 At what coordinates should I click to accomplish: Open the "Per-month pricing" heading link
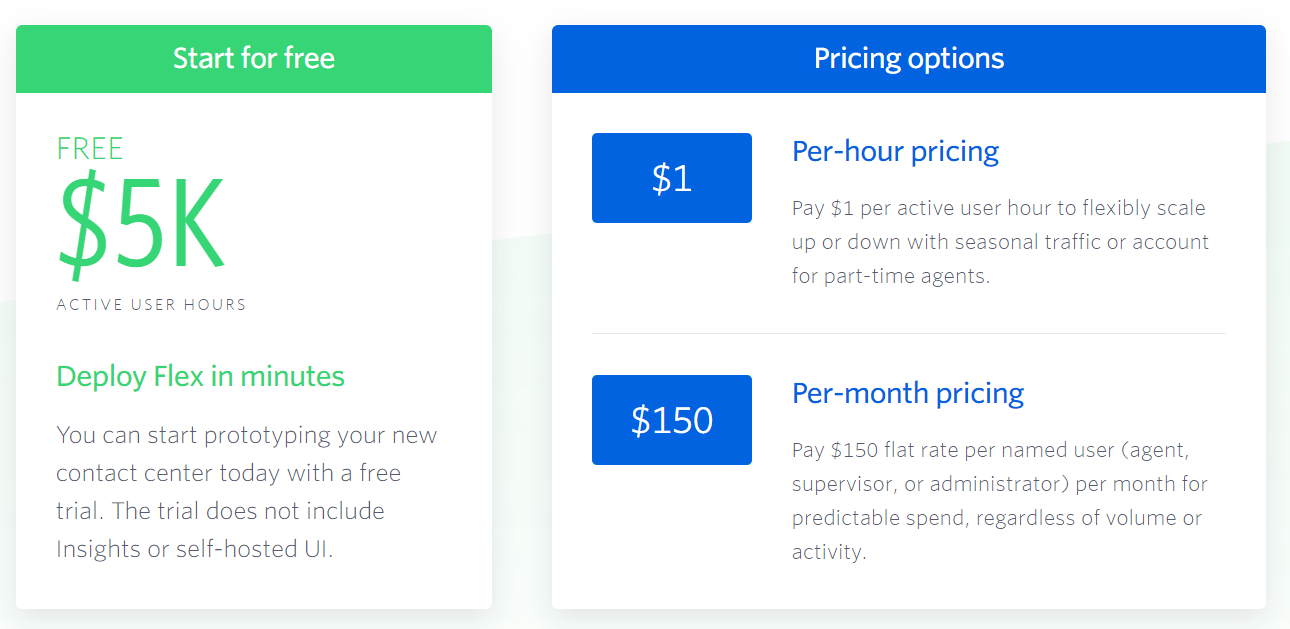(x=907, y=394)
